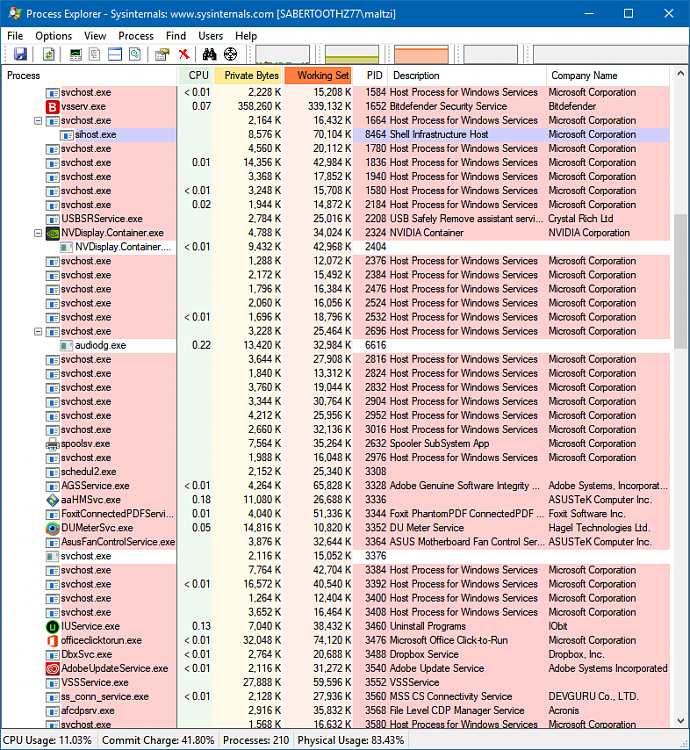The image size is (690, 750).
Task: Select the audiodg.exe process row
Action: pos(336,345)
